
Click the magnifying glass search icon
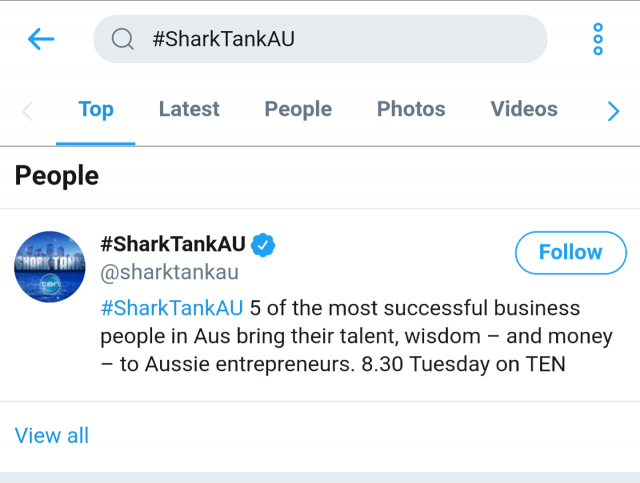(x=122, y=39)
